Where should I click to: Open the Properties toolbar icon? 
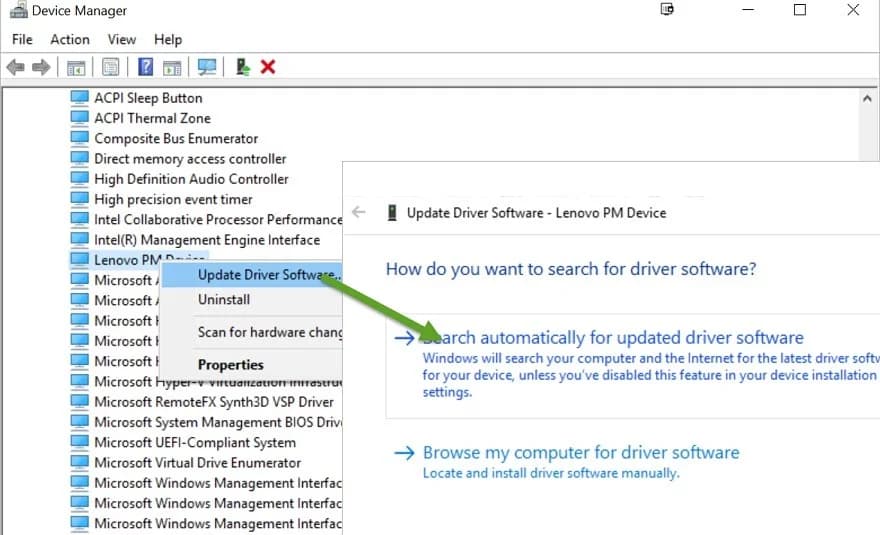110,67
